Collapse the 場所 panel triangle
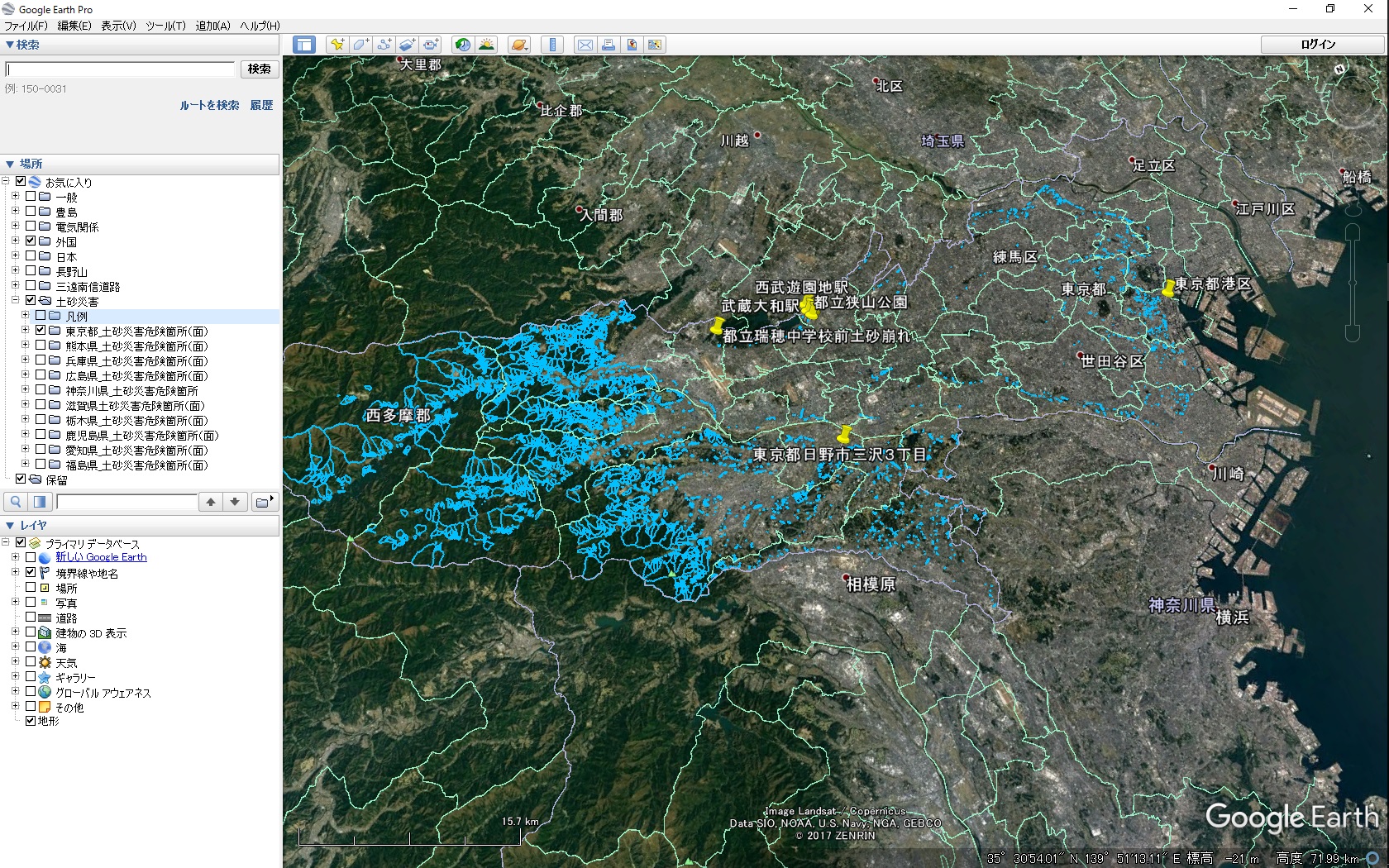This screenshot has height=868, width=1389. (9, 164)
